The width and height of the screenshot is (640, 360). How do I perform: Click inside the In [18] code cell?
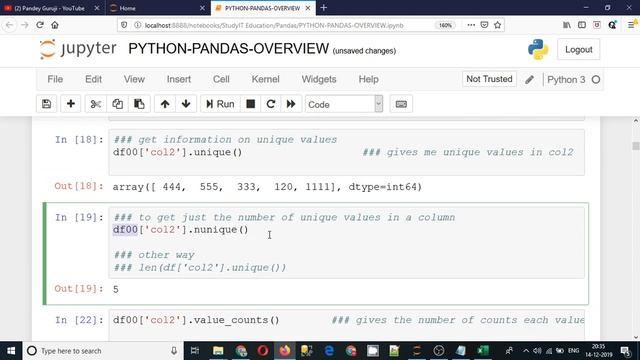[x=347, y=152]
